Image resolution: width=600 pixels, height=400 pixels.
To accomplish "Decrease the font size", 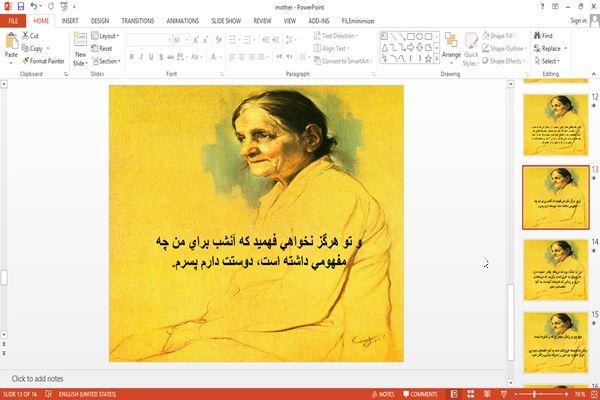I will (x=206, y=40).
